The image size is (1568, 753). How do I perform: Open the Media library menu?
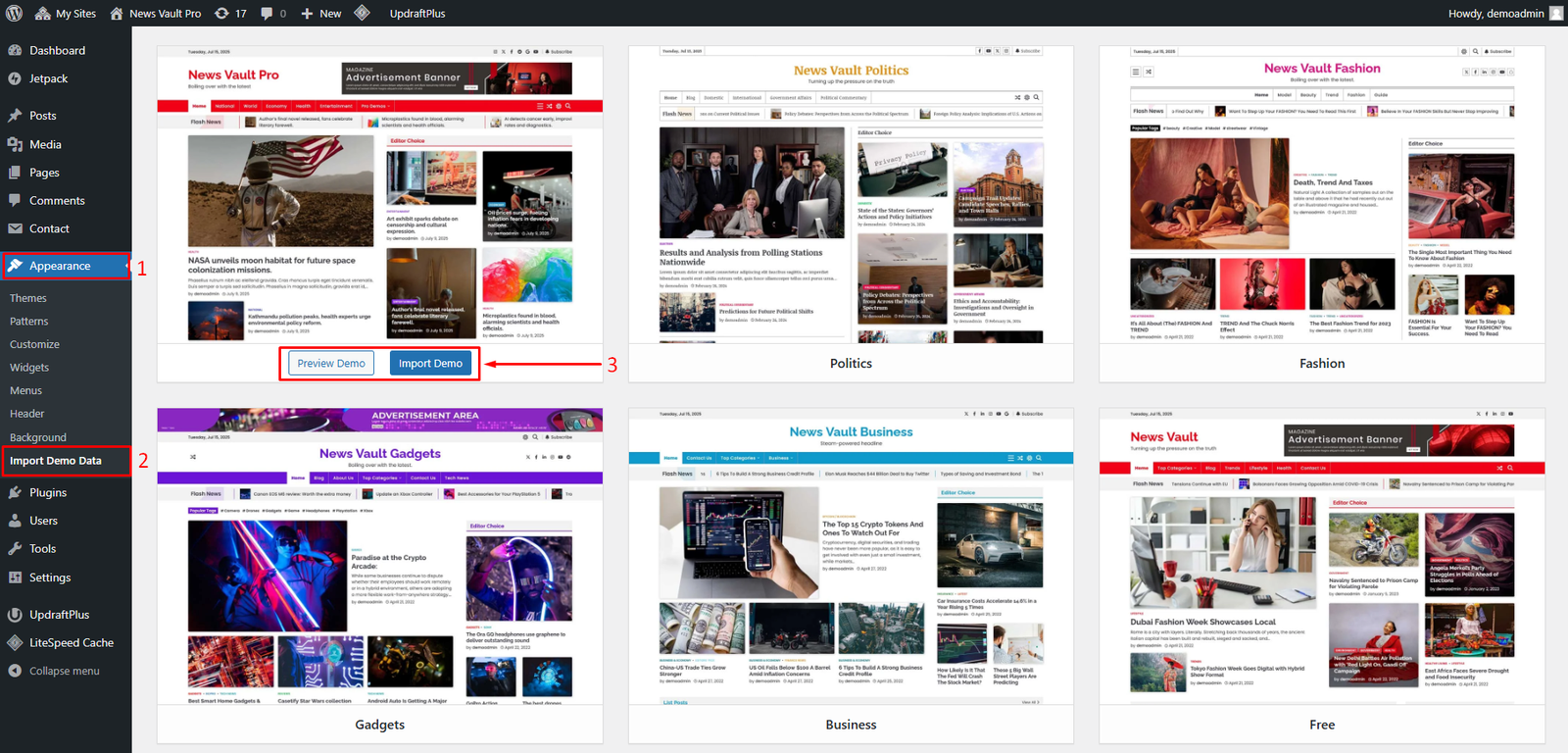tap(66, 144)
